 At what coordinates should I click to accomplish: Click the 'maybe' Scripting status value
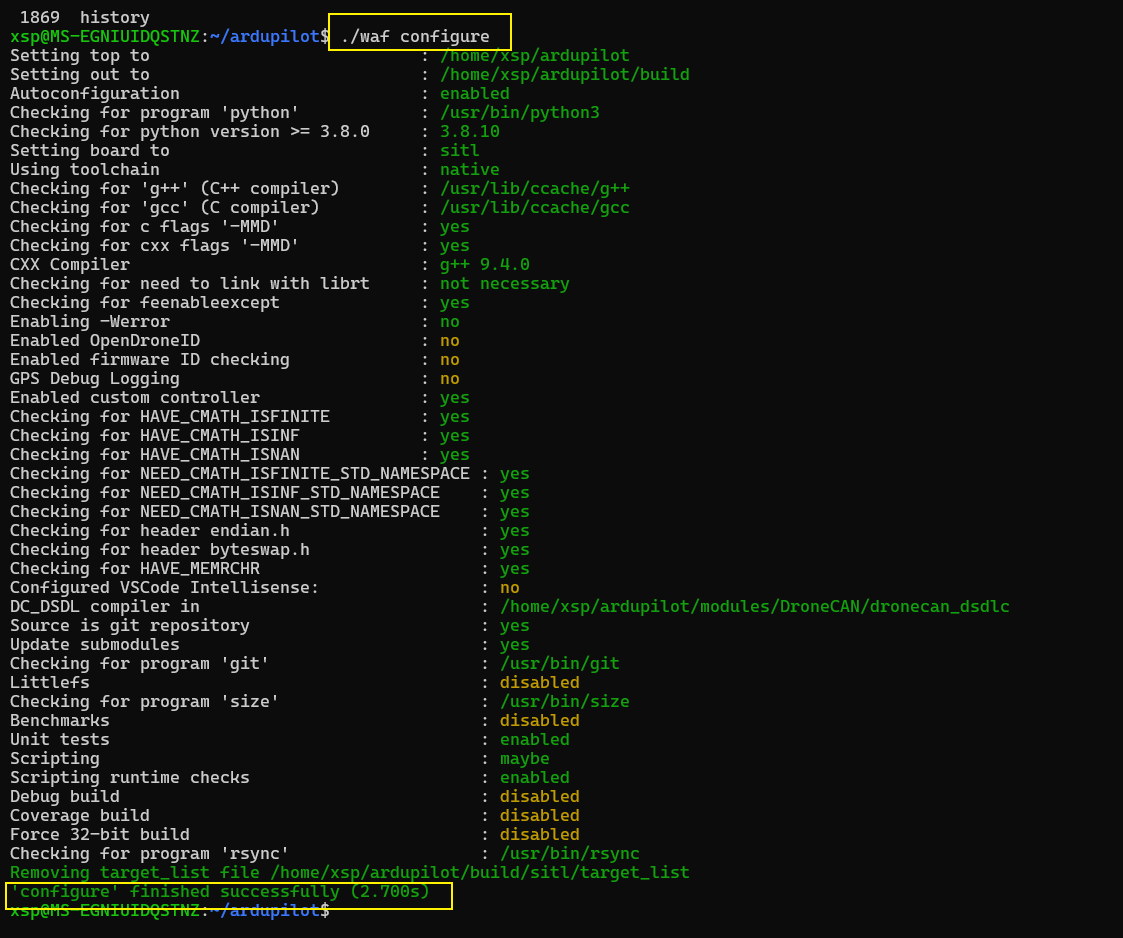[x=524, y=758]
